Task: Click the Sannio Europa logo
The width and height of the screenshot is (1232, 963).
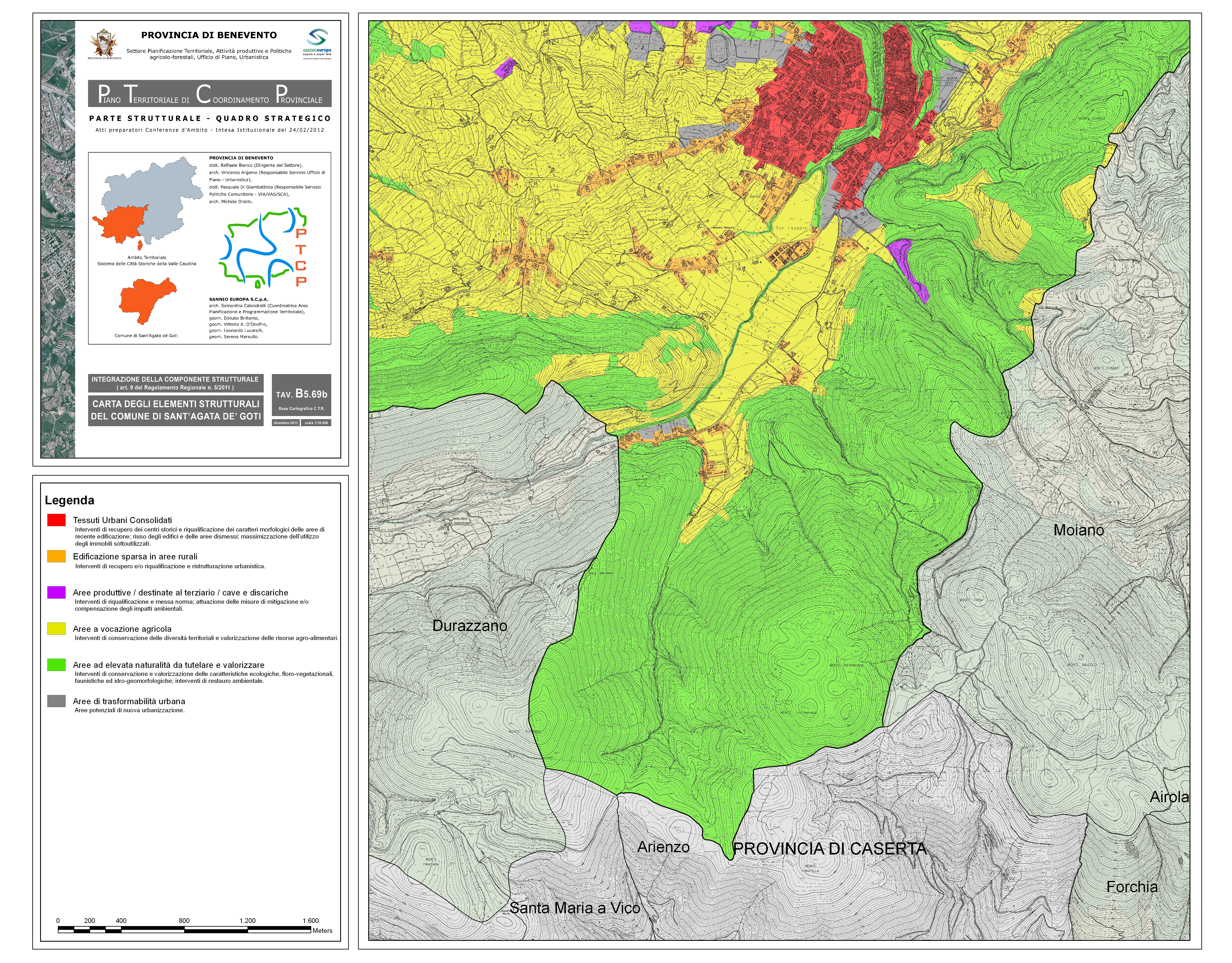Action: point(317,43)
